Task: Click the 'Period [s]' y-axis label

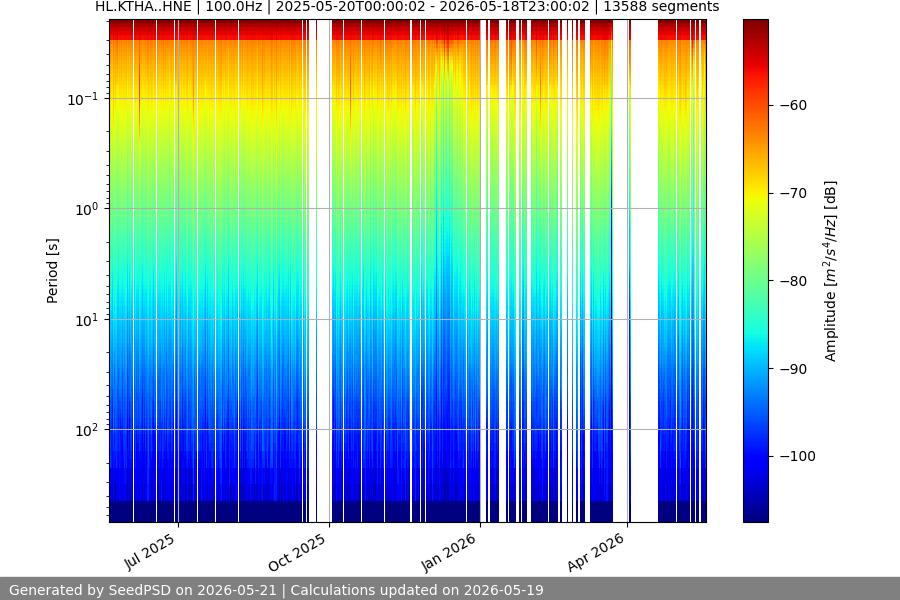Action: point(52,271)
